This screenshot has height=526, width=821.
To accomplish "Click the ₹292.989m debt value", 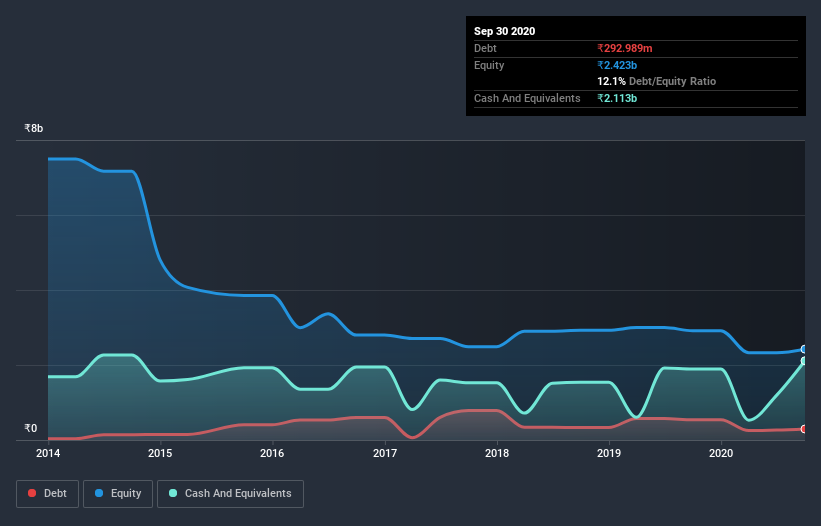I will [x=625, y=49].
